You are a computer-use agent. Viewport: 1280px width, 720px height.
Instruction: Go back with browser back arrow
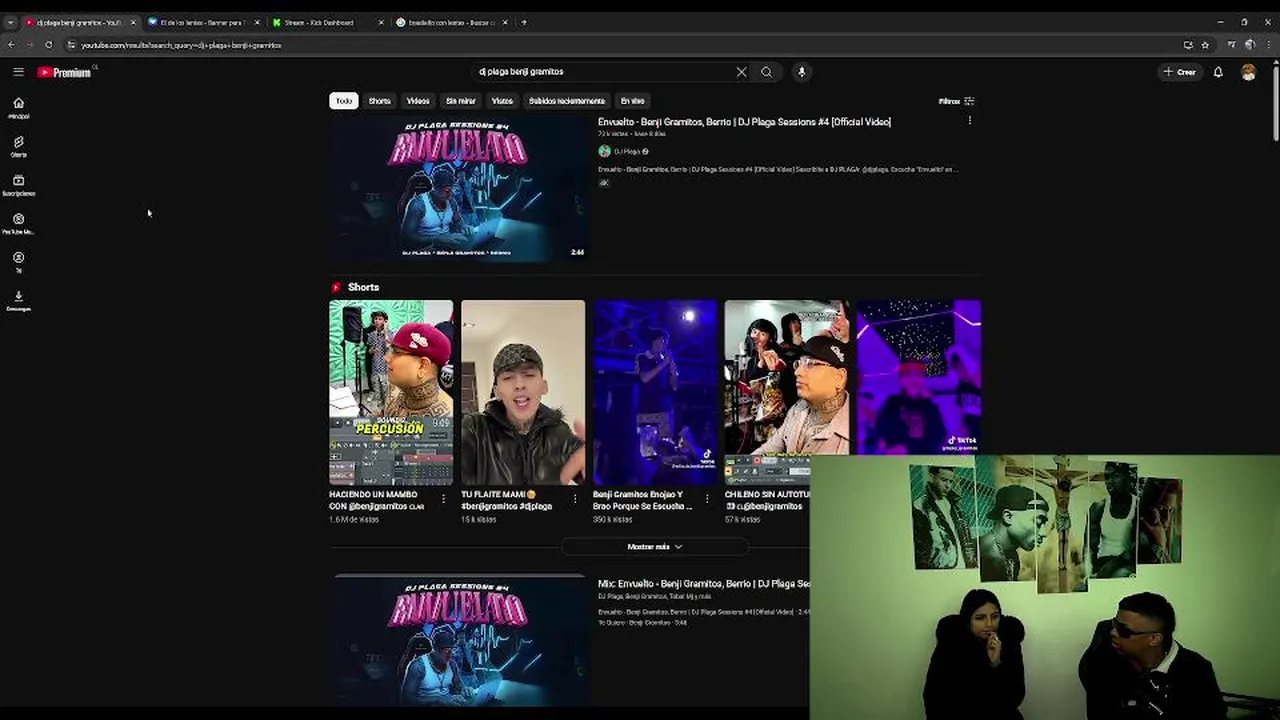coord(11,45)
